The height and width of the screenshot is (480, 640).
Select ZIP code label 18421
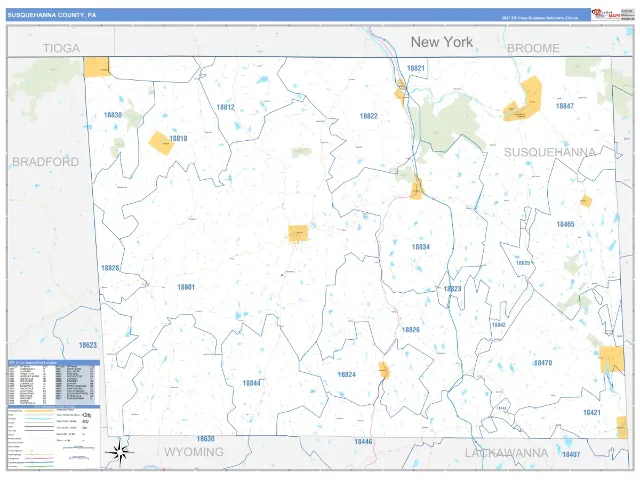[x=591, y=413]
